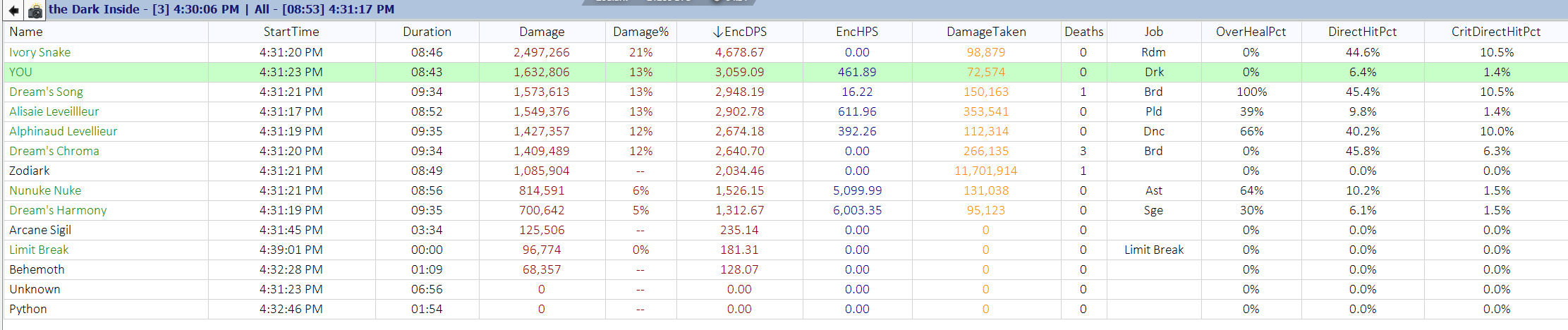Select Nunuke Nuke combatant
This screenshot has width=1568, height=330.
45,190
